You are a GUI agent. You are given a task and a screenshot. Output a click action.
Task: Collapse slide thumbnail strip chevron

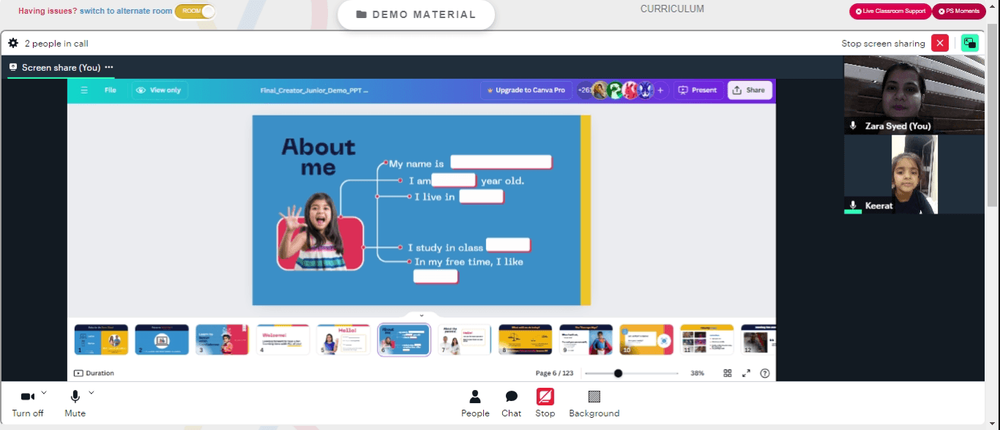point(422,316)
